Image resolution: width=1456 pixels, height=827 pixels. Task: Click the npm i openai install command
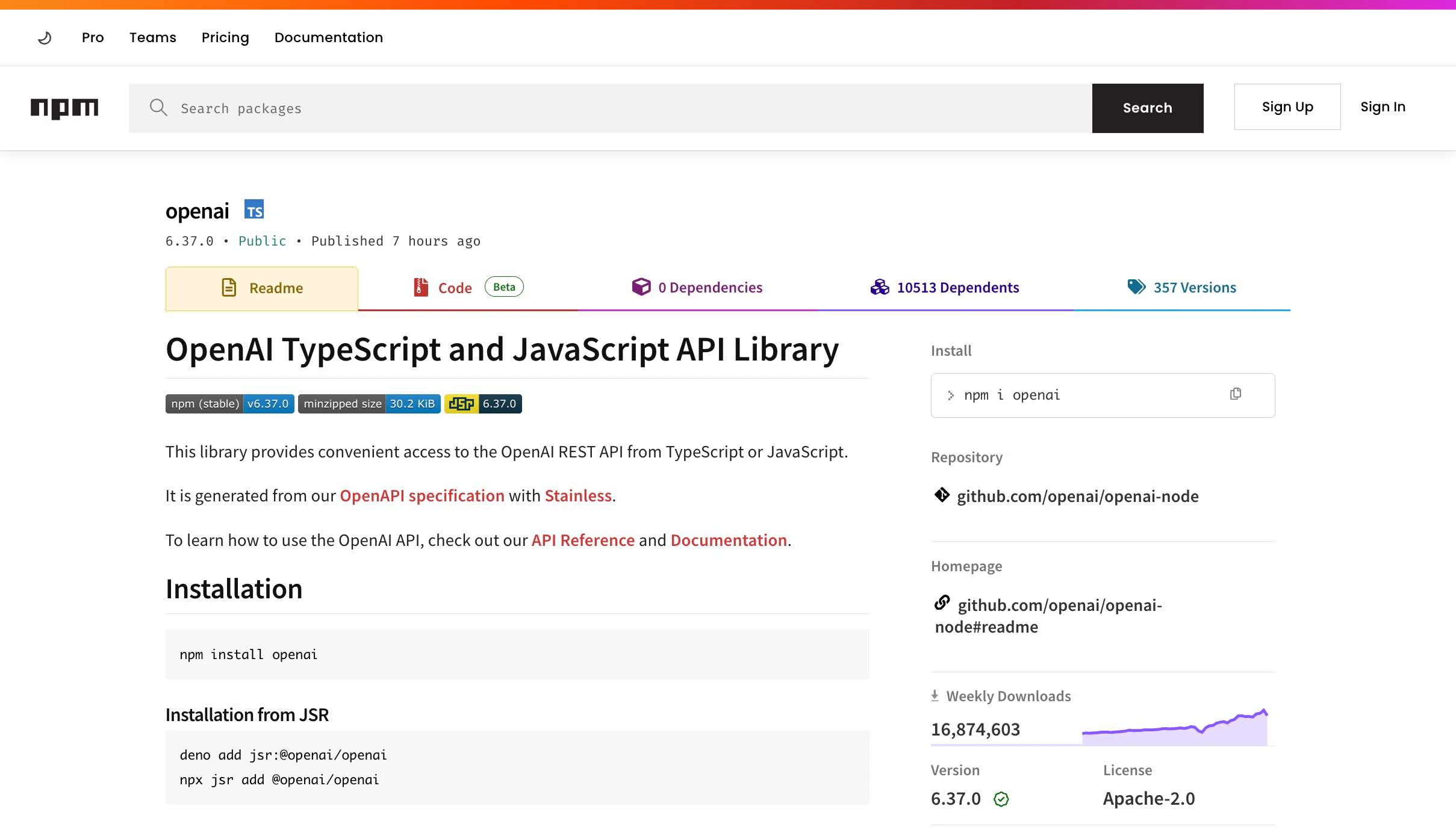1012,395
